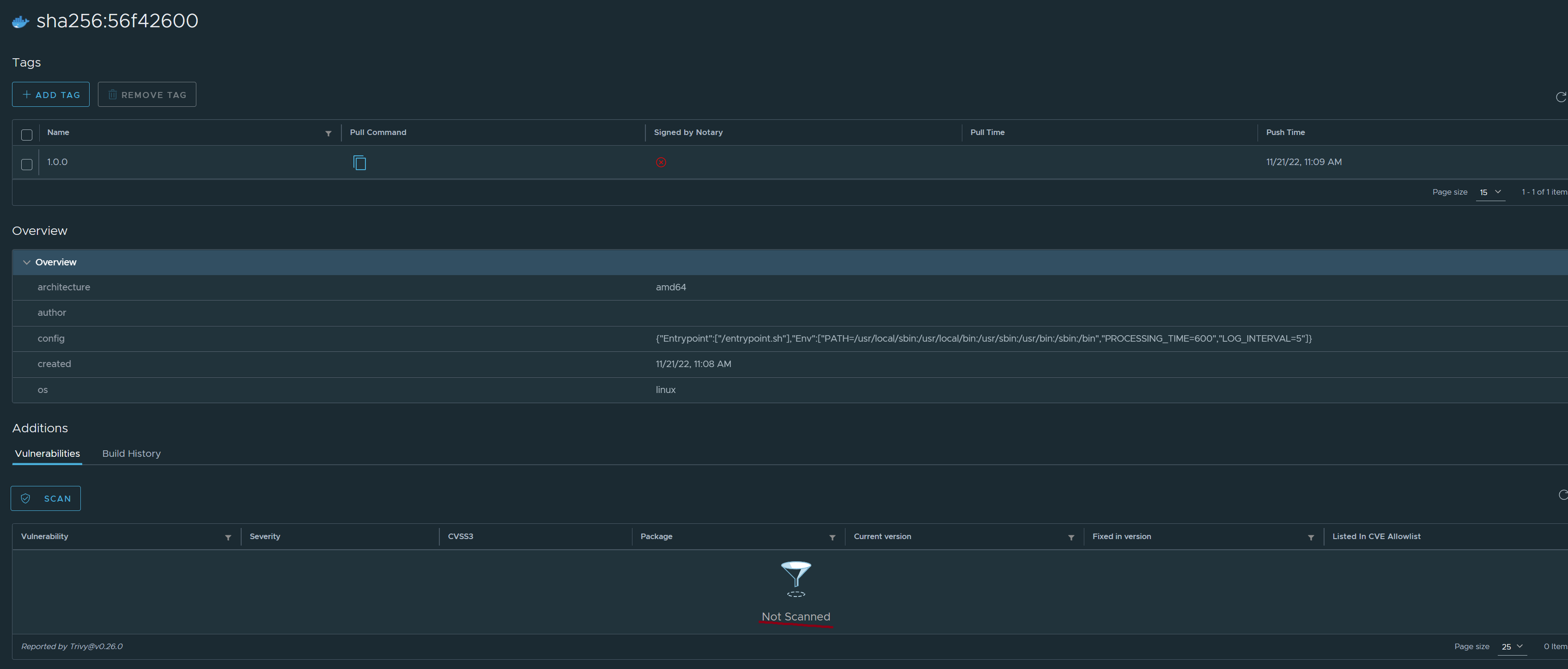Screen dimensions: 1568x669
Task: Copy the pull command for tag 1.0.0
Action: click(x=360, y=163)
